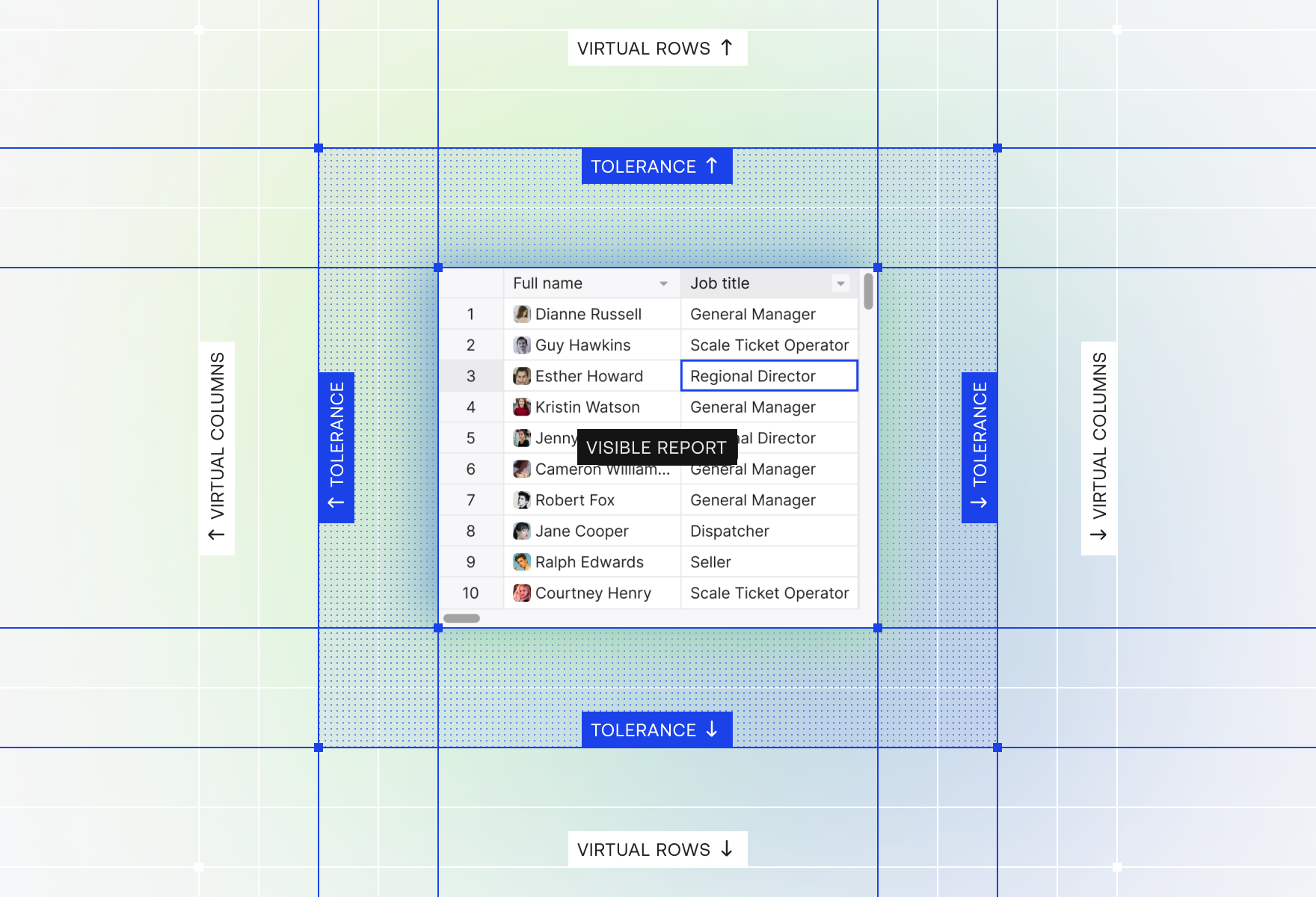Viewport: 1316px width, 897px height.
Task: Click the Dianne Russell name cell
Action: (592, 314)
